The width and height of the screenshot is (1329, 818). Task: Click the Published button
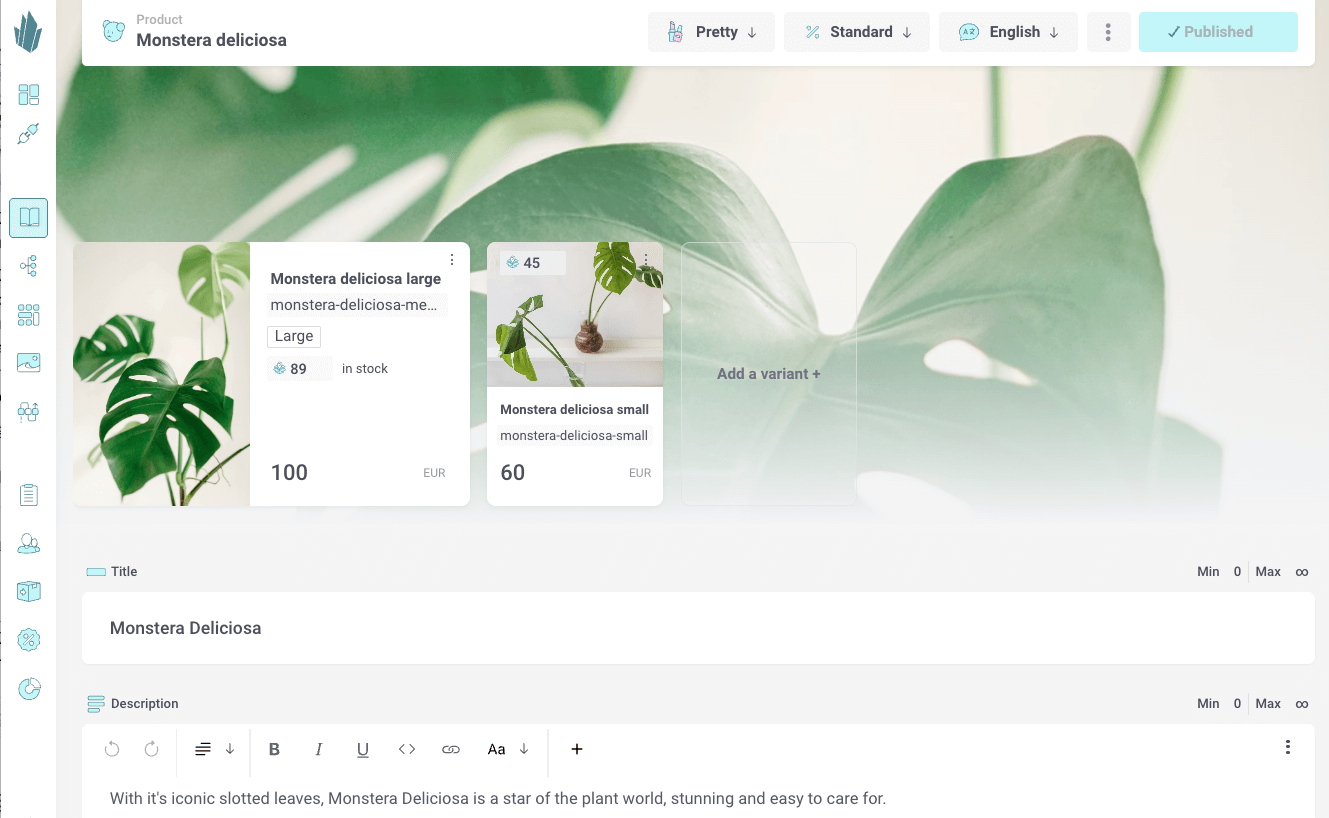(x=1218, y=32)
